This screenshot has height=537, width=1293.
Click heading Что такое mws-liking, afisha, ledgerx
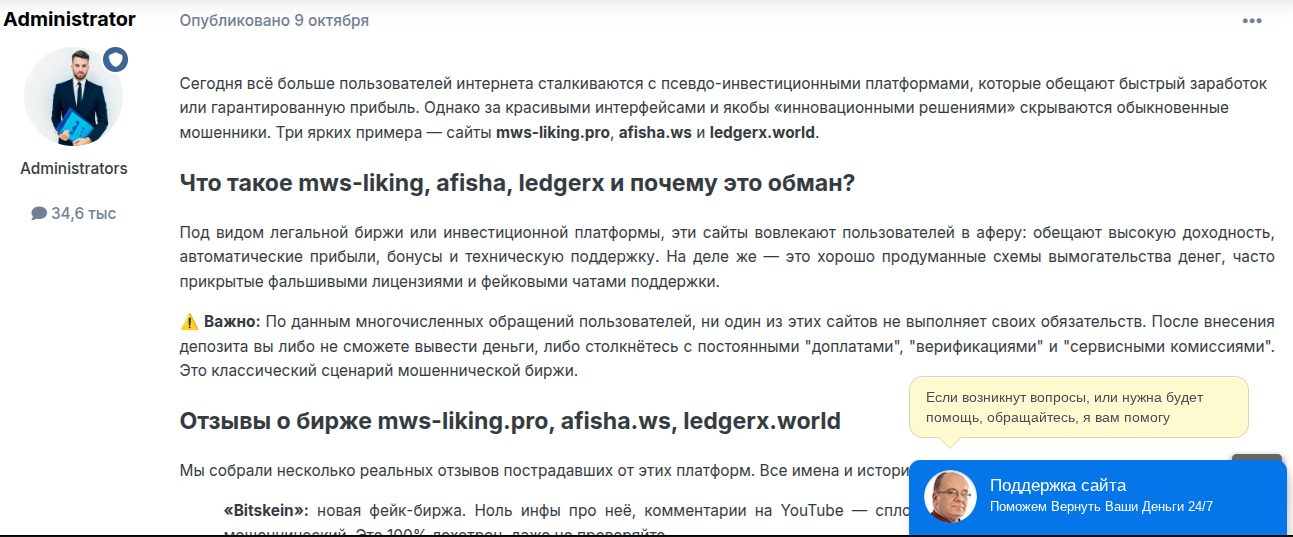(517, 184)
